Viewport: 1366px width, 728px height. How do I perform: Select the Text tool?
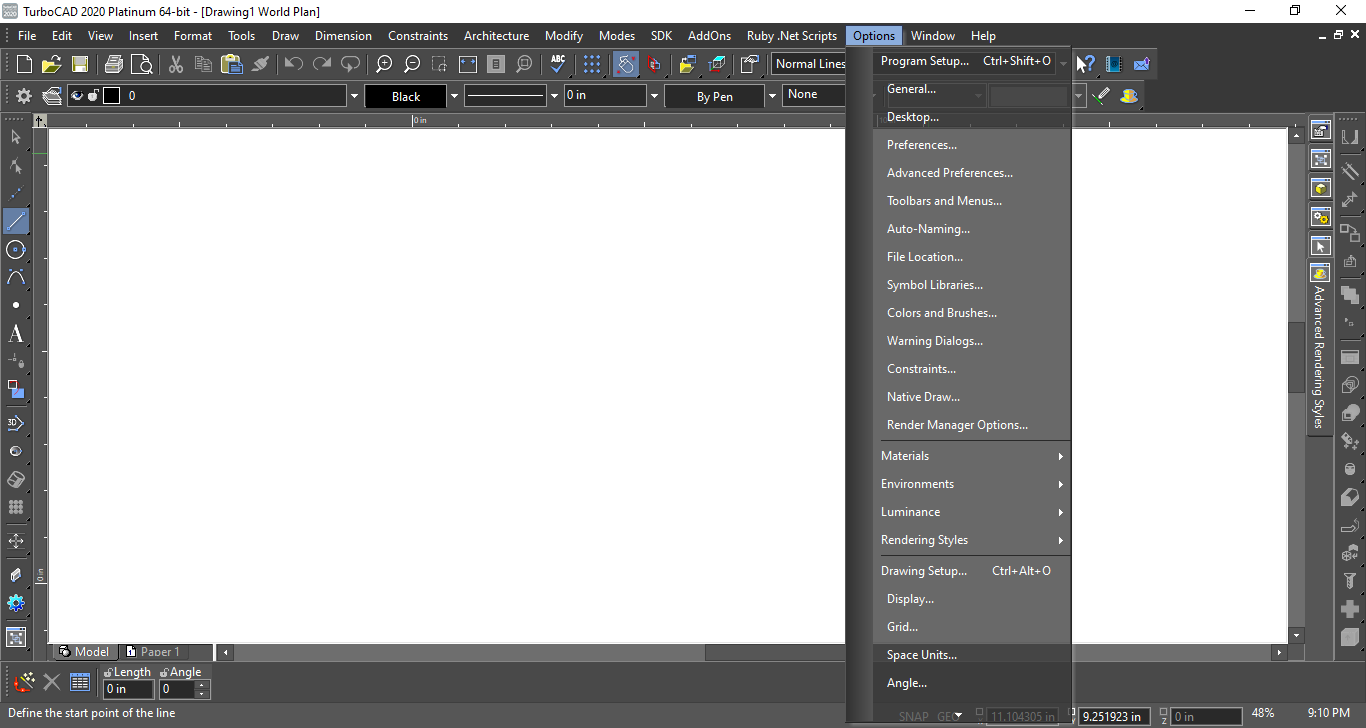point(16,333)
